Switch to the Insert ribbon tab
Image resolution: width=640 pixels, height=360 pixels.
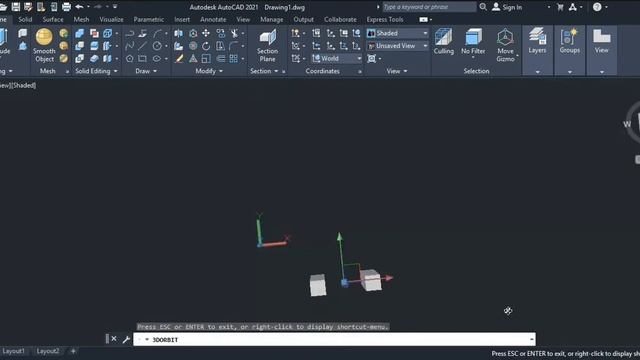tap(182, 19)
